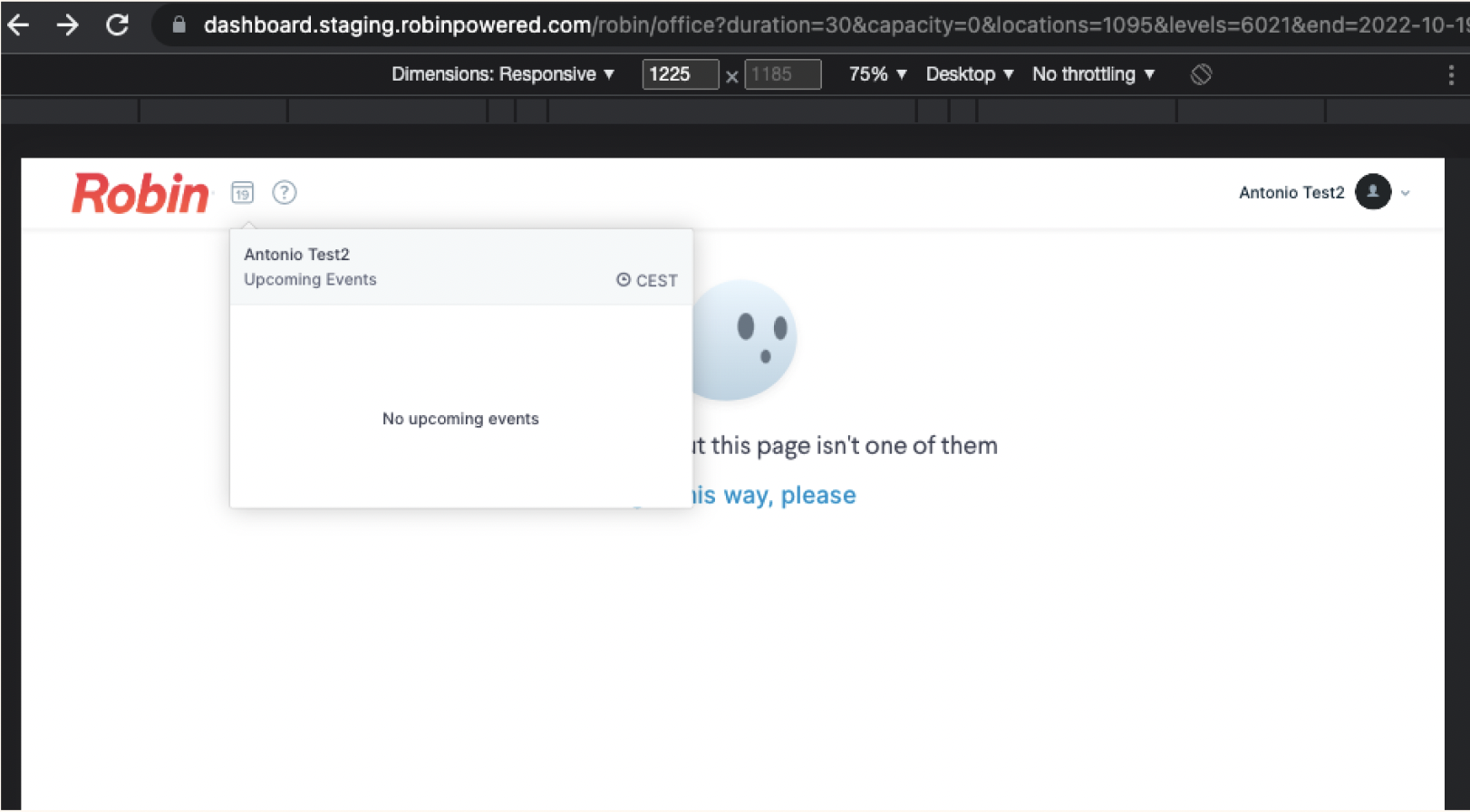
Task: Click the ghost illustration
Action: pyautogui.click(x=744, y=339)
